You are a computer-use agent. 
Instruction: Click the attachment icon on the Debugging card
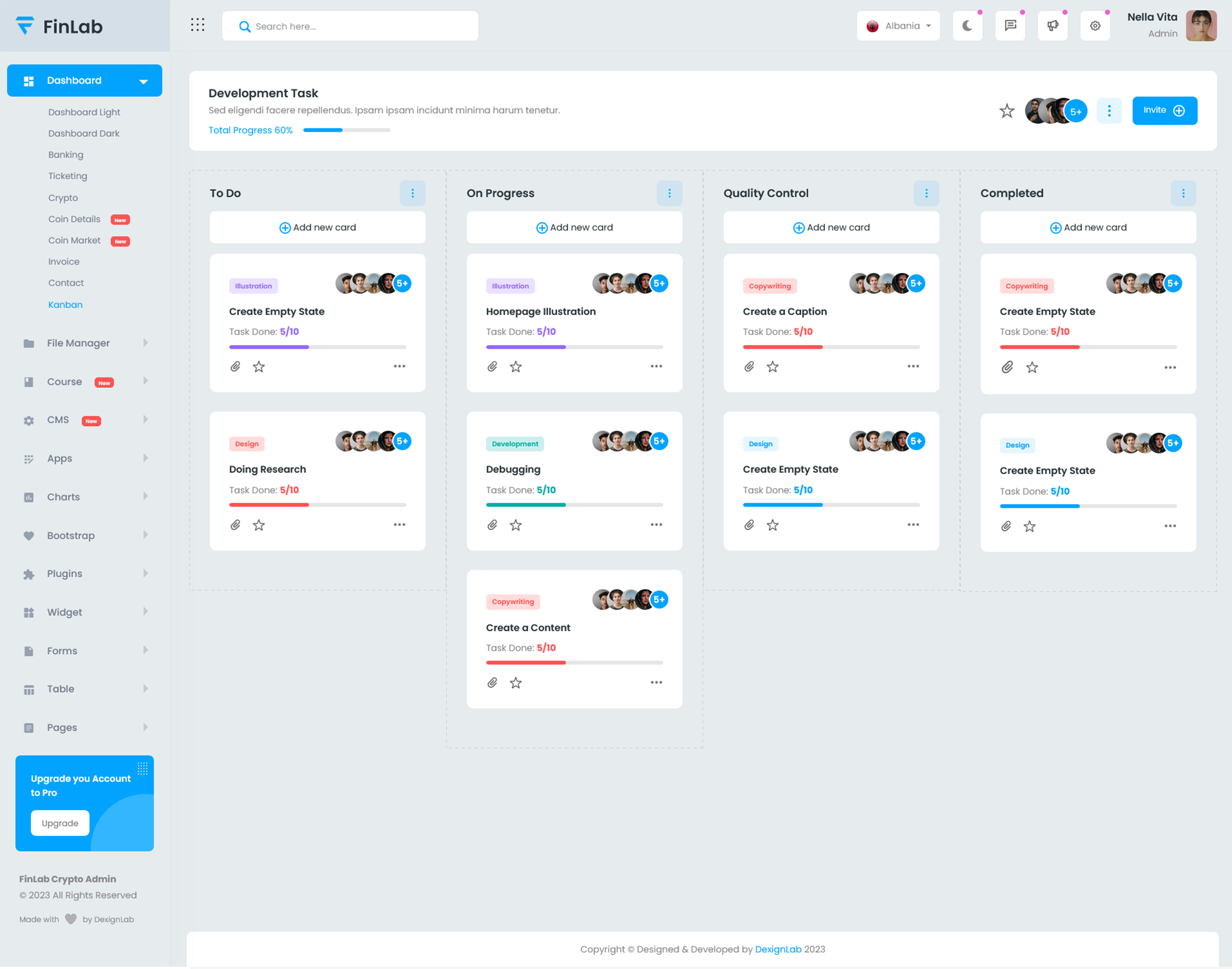point(492,525)
